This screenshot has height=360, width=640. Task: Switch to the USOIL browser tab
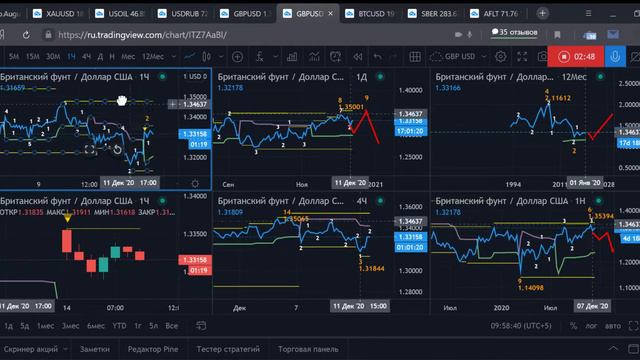click(x=120, y=13)
